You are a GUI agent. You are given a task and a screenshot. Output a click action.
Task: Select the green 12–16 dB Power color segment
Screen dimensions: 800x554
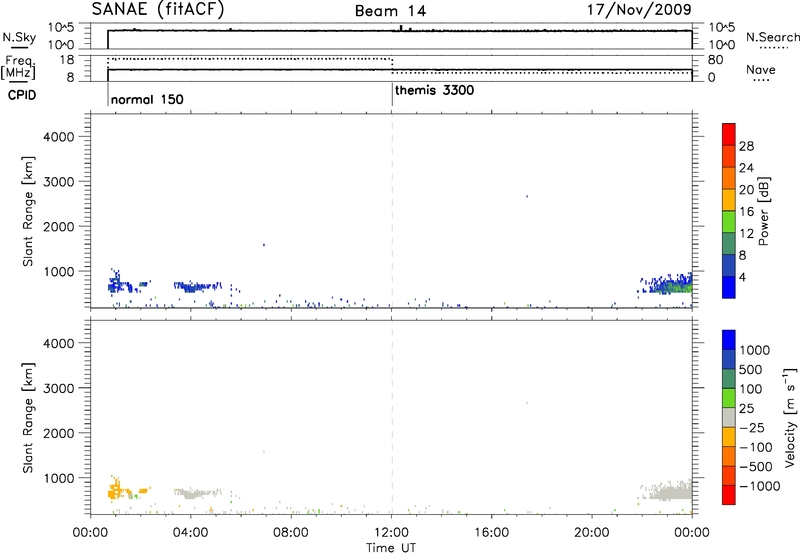tap(729, 221)
